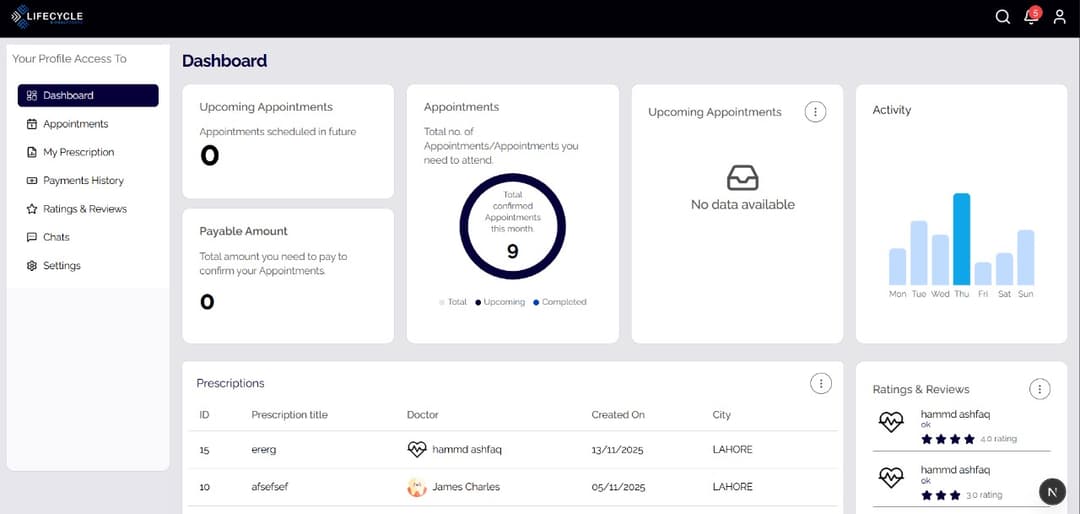Click heartbeat icon of 3.0 rating review
Image resolution: width=1080 pixels, height=514 pixels.
click(891, 477)
